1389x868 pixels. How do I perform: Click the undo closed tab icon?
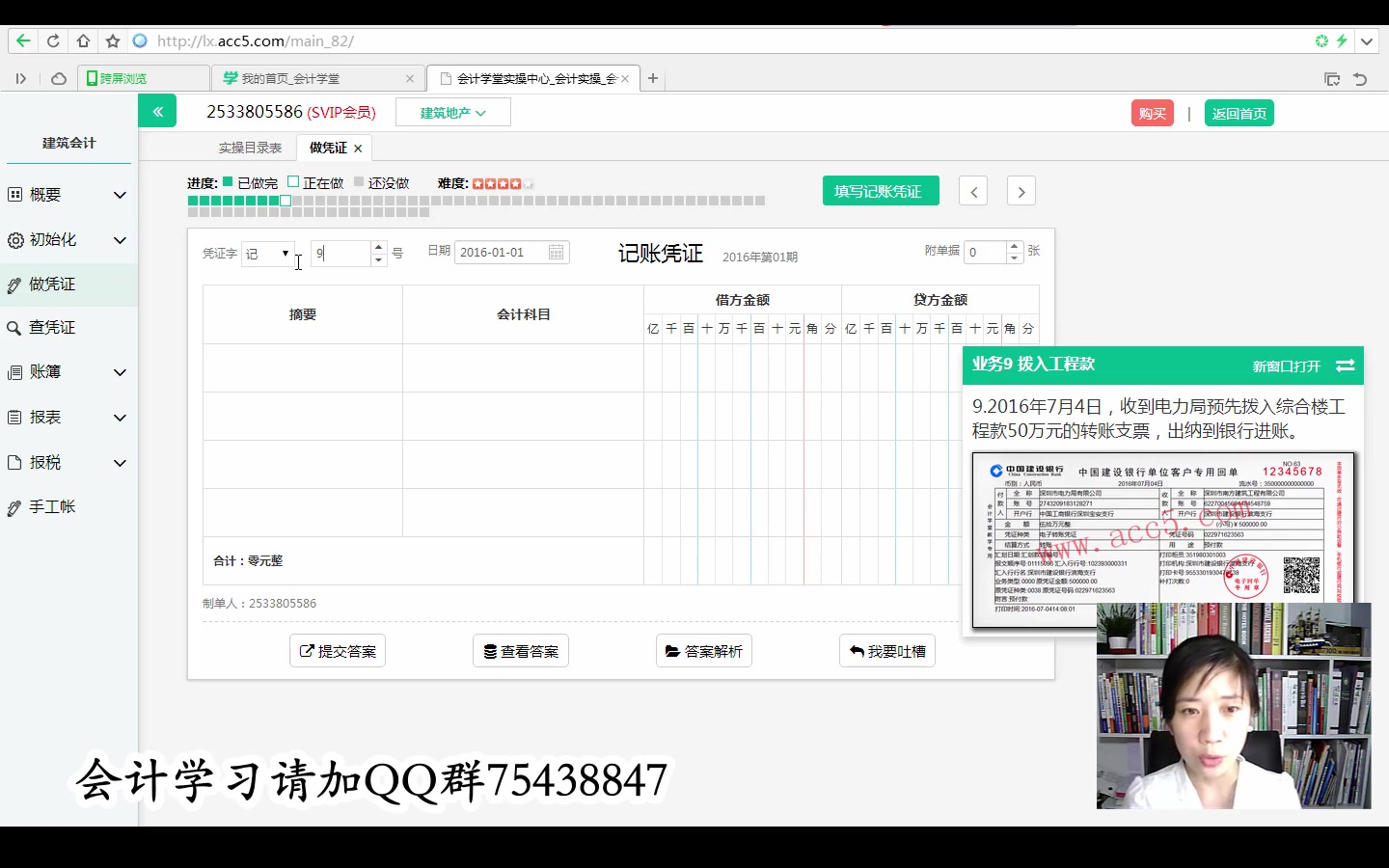point(1360,79)
